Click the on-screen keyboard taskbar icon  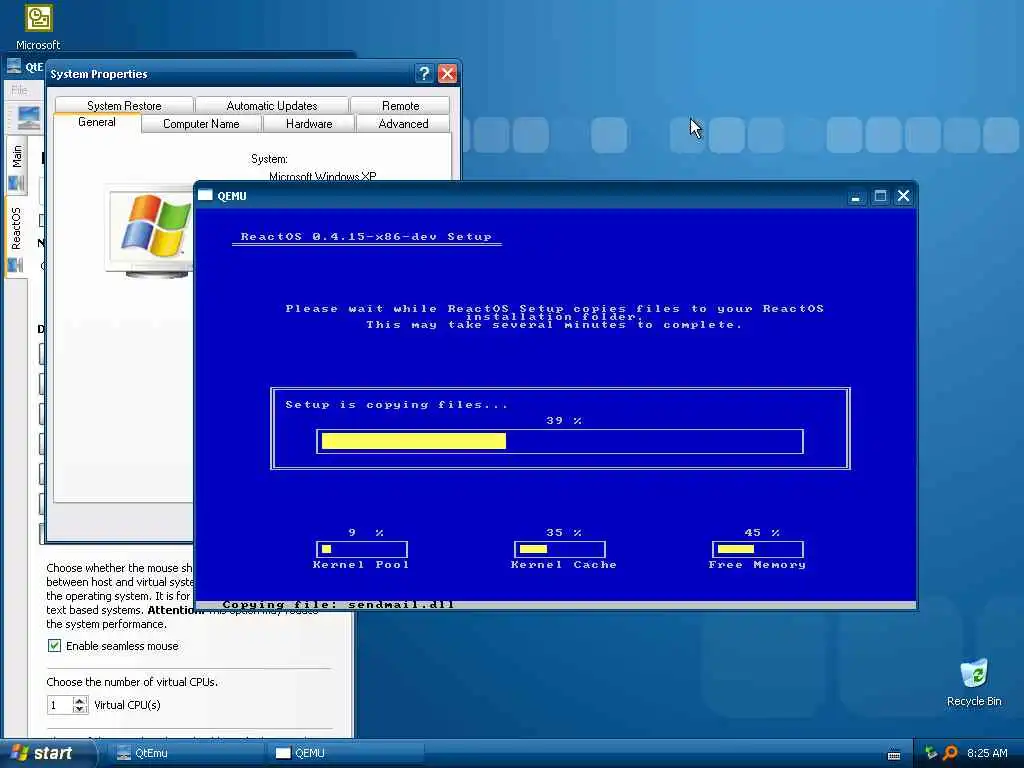[x=894, y=755]
